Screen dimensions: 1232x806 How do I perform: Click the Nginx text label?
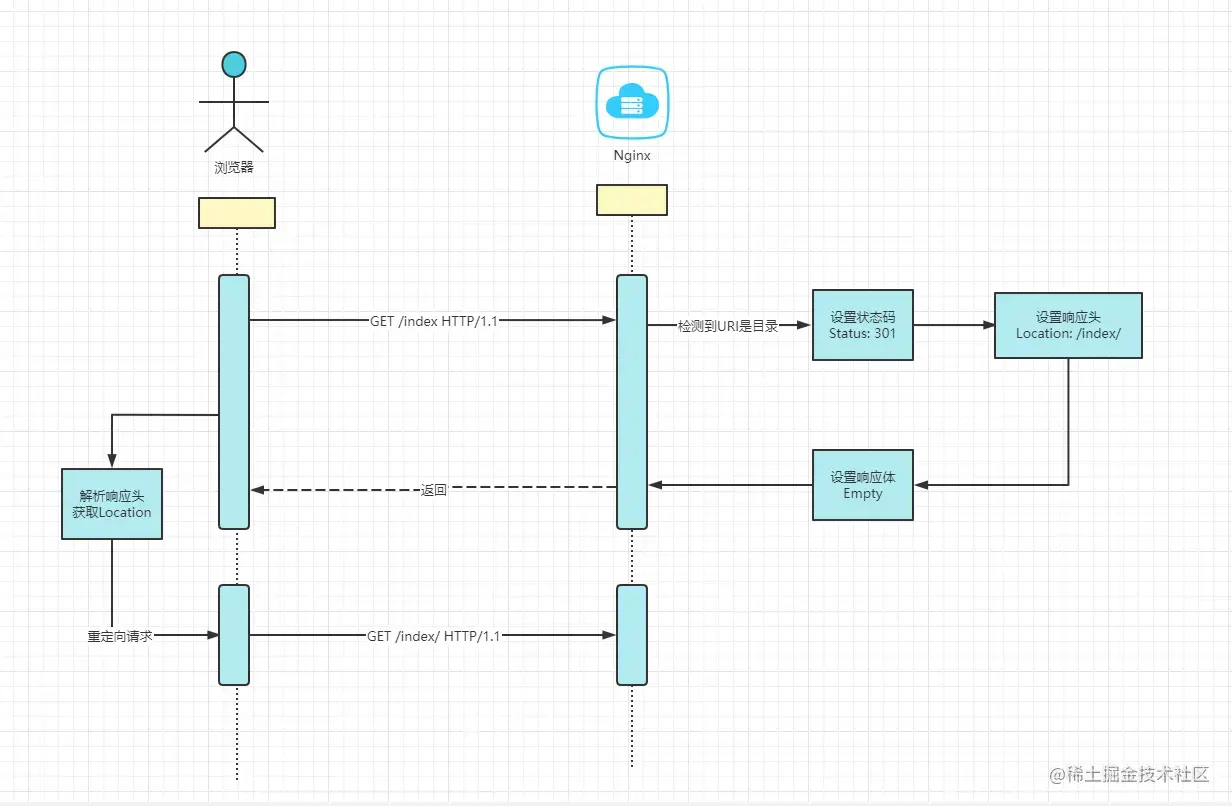632,156
